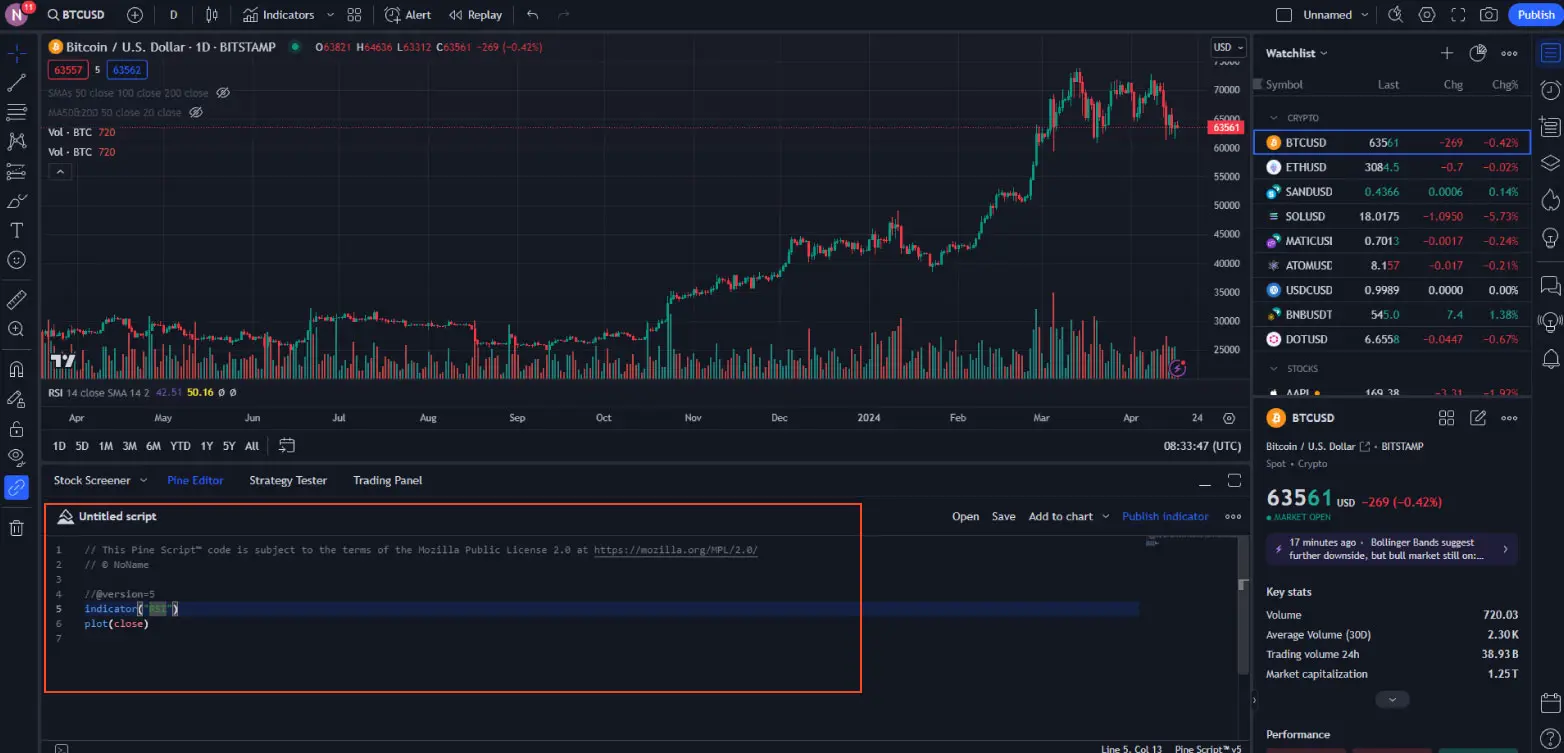The width and height of the screenshot is (1564, 753).
Task: Open the USD currency dropdown
Action: (1228, 47)
